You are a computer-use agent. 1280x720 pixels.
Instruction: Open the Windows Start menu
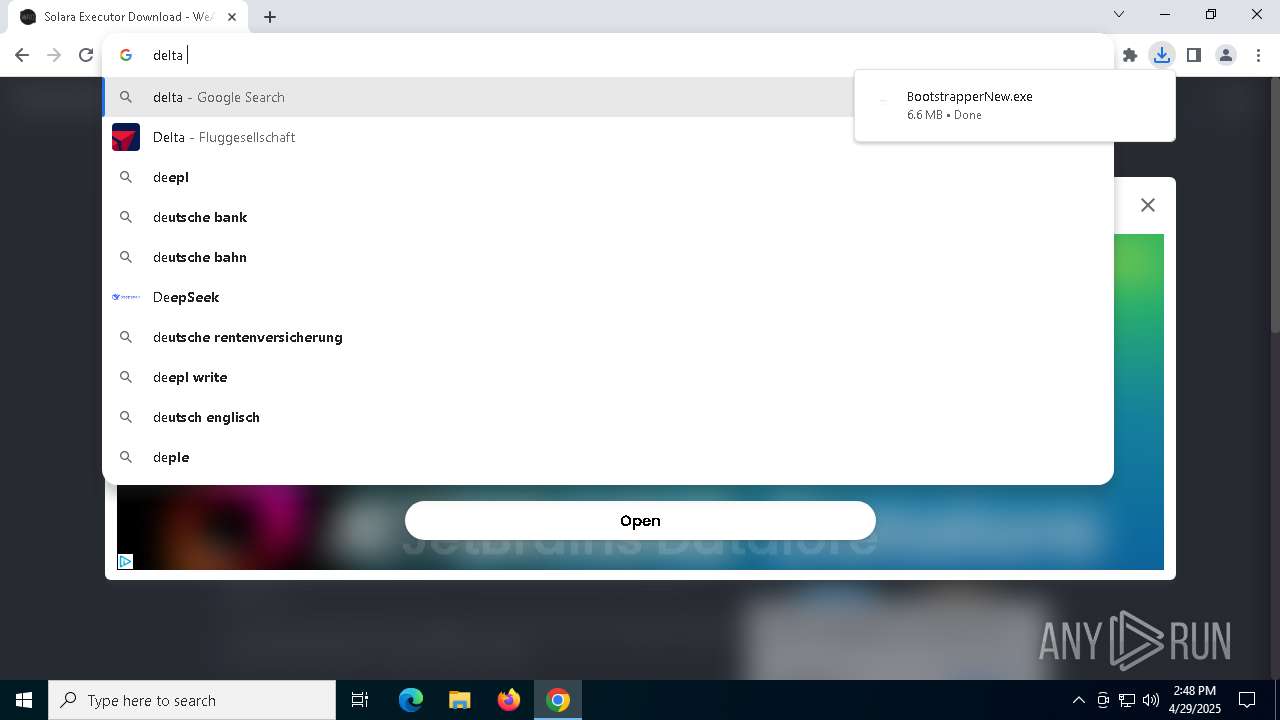pos(24,700)
